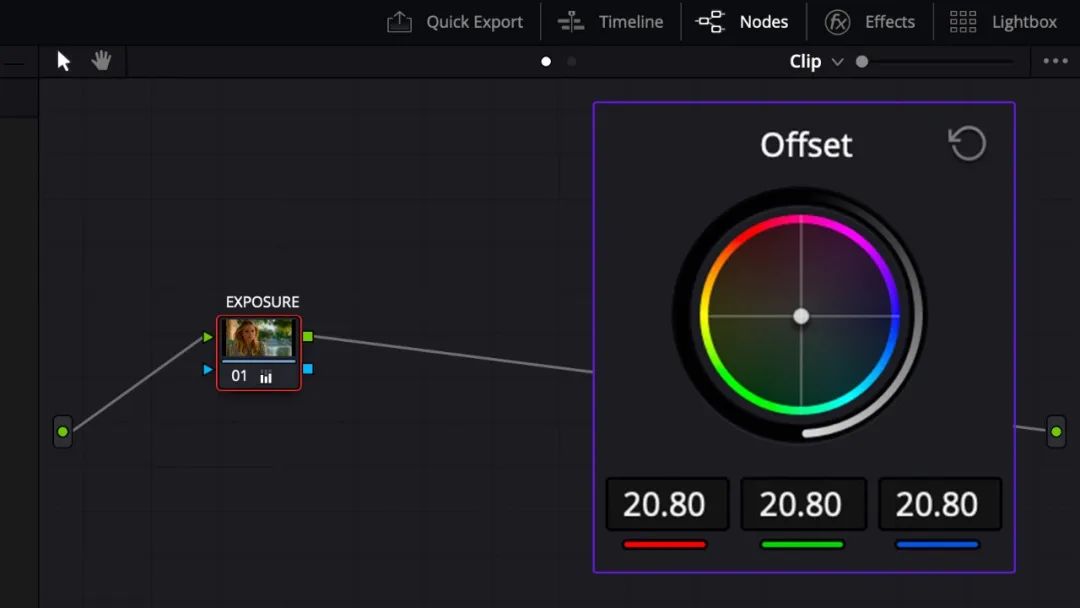Select the EXPOSURE node thumbnail
The width and height of the screenshot is (1080, 608).
click(259, 337)
